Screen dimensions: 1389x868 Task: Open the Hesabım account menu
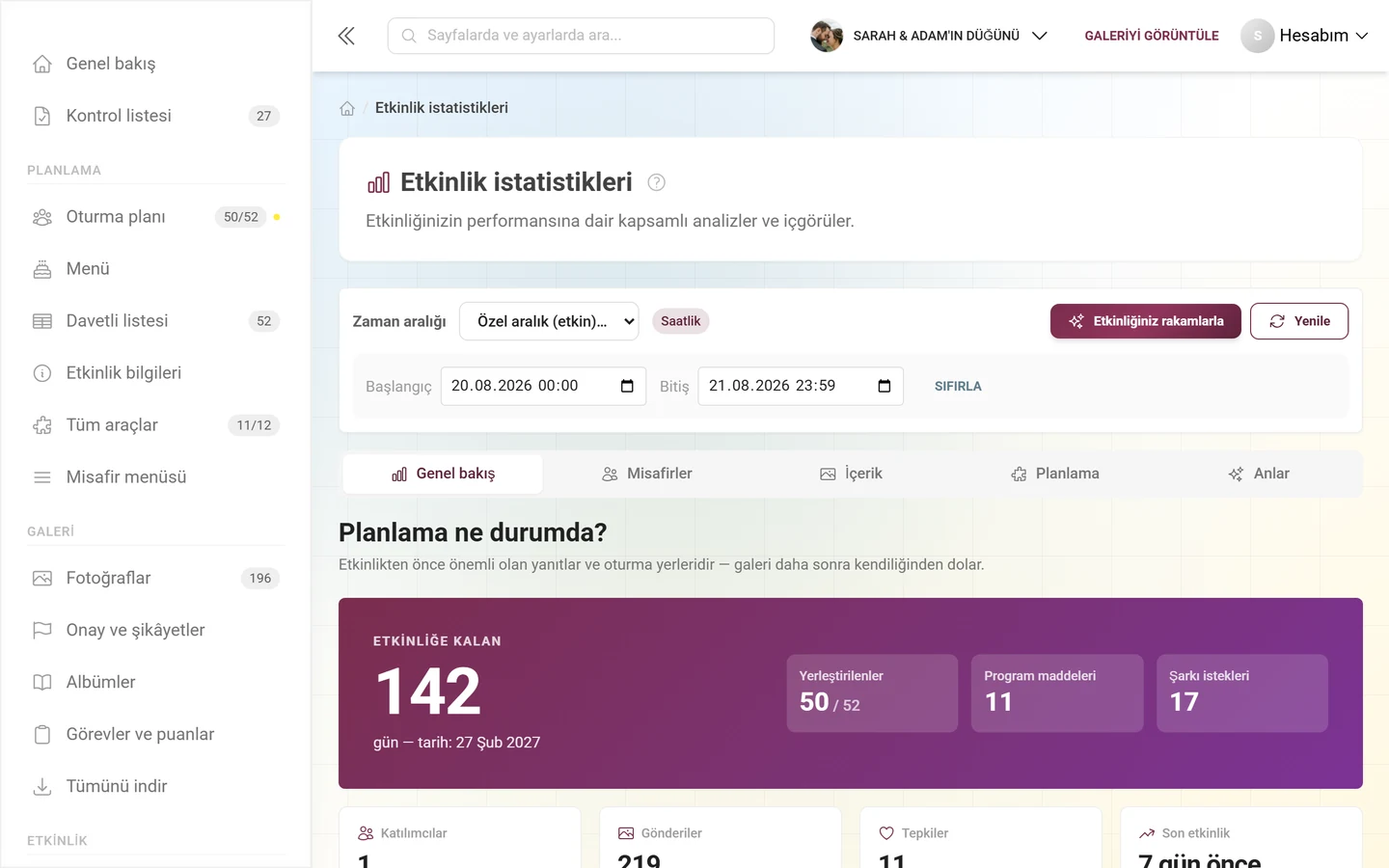click(1304, 36)
